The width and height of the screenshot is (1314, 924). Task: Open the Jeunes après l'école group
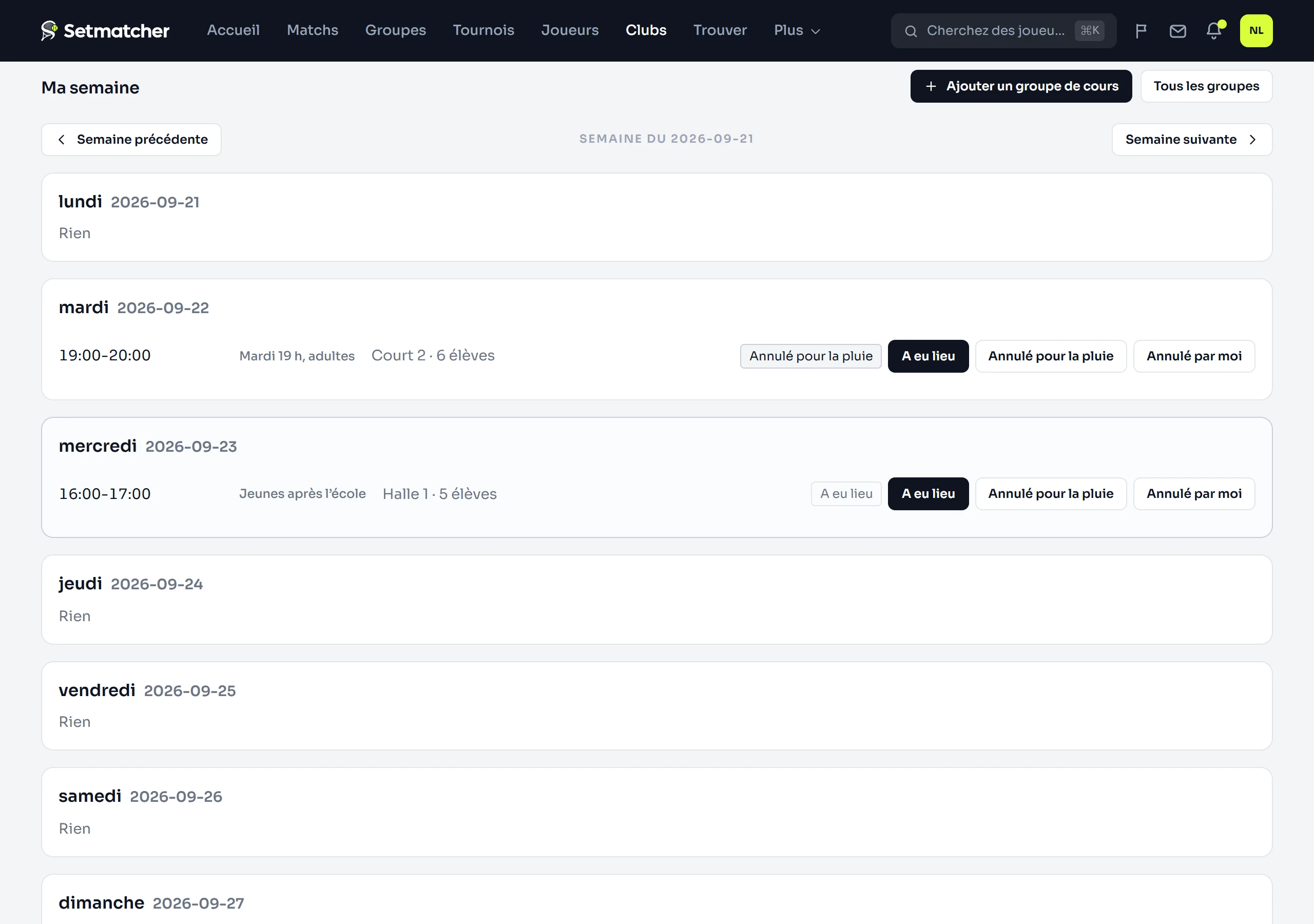click(x=302, y=494)
